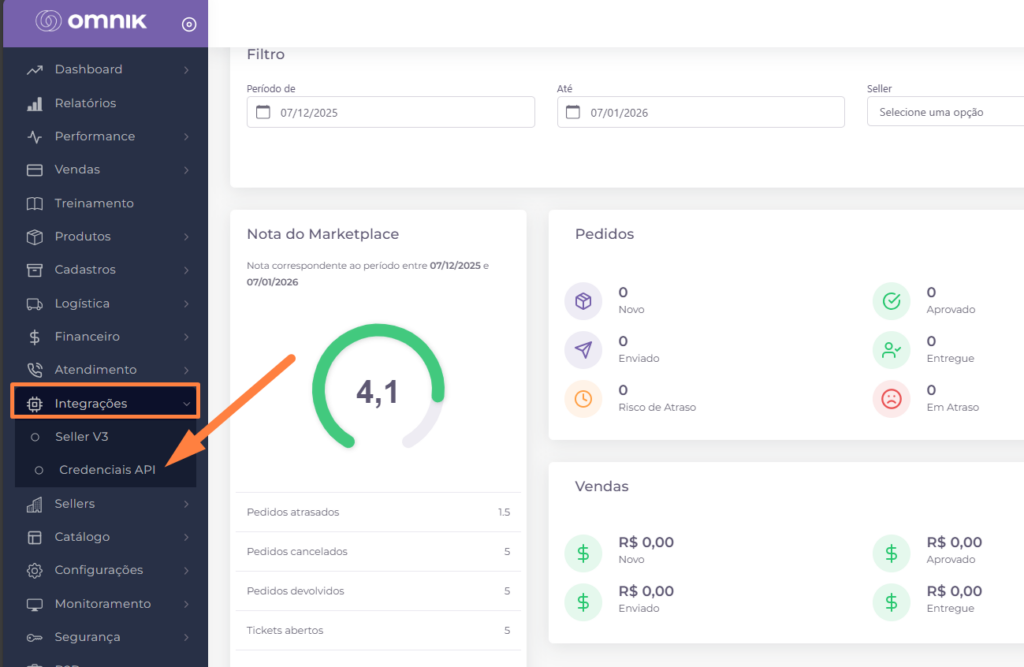Image resolution: width=1024 pixels, height=667 pixels.
Task: Go to the Monitoramento menu item
Action: tap(102, 604)
